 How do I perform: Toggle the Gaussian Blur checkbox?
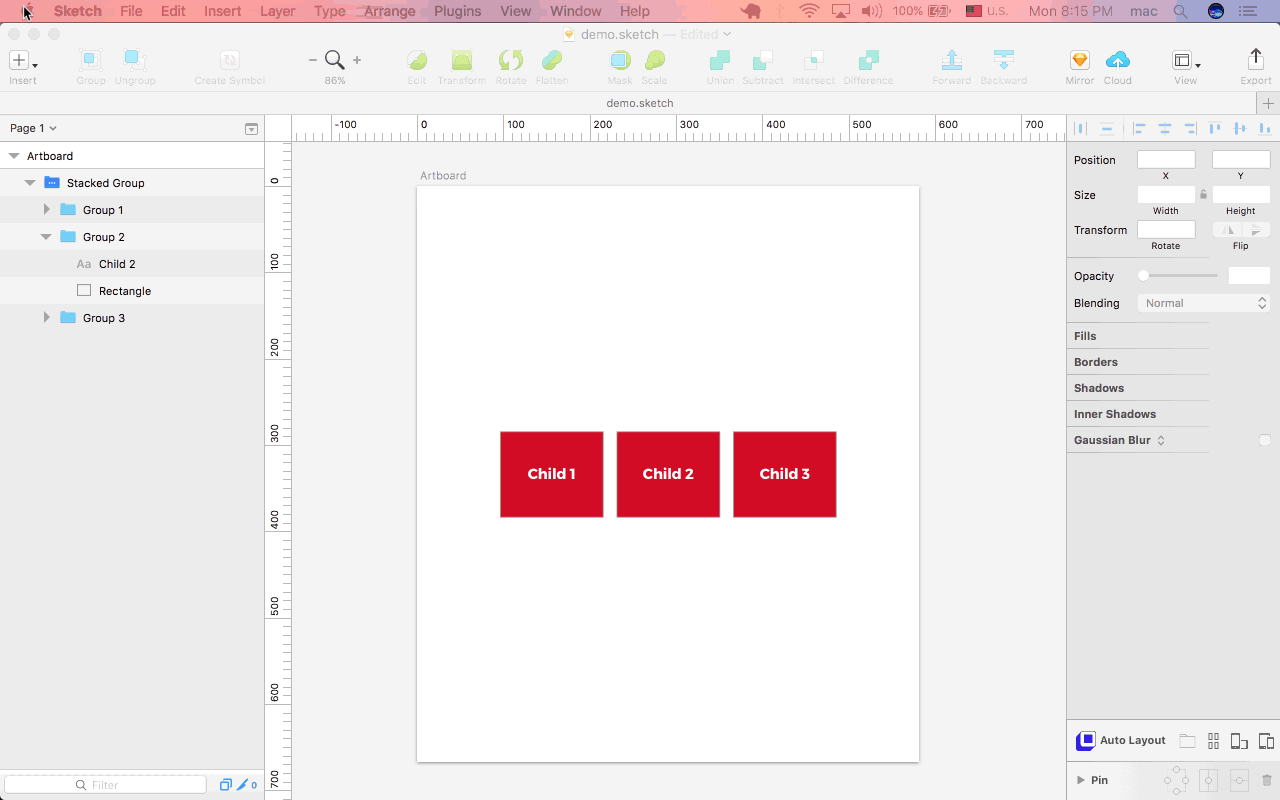coord(1265,440)
